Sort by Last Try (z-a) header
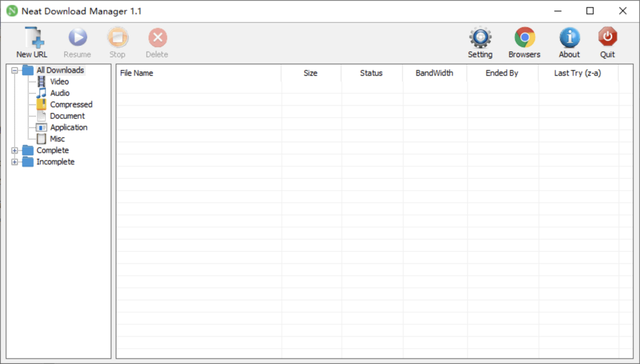 [x=578, y=73]
